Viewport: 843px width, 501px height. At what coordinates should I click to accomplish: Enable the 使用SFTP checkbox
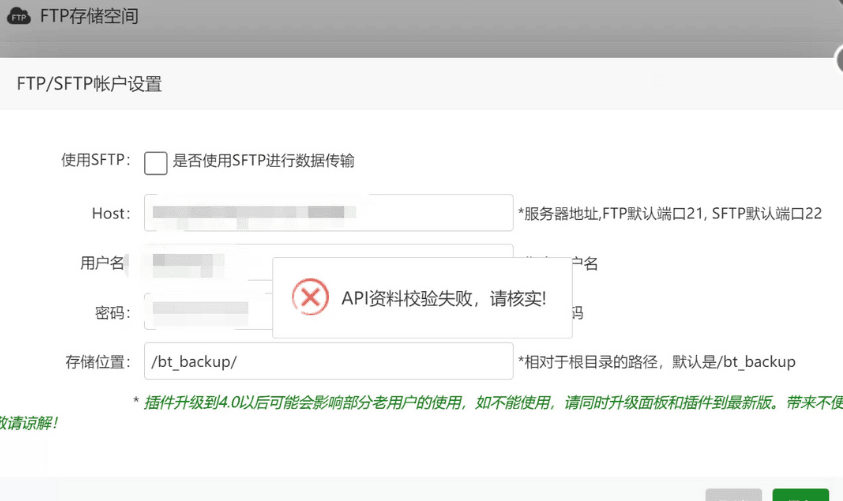[x=155, y=163]
